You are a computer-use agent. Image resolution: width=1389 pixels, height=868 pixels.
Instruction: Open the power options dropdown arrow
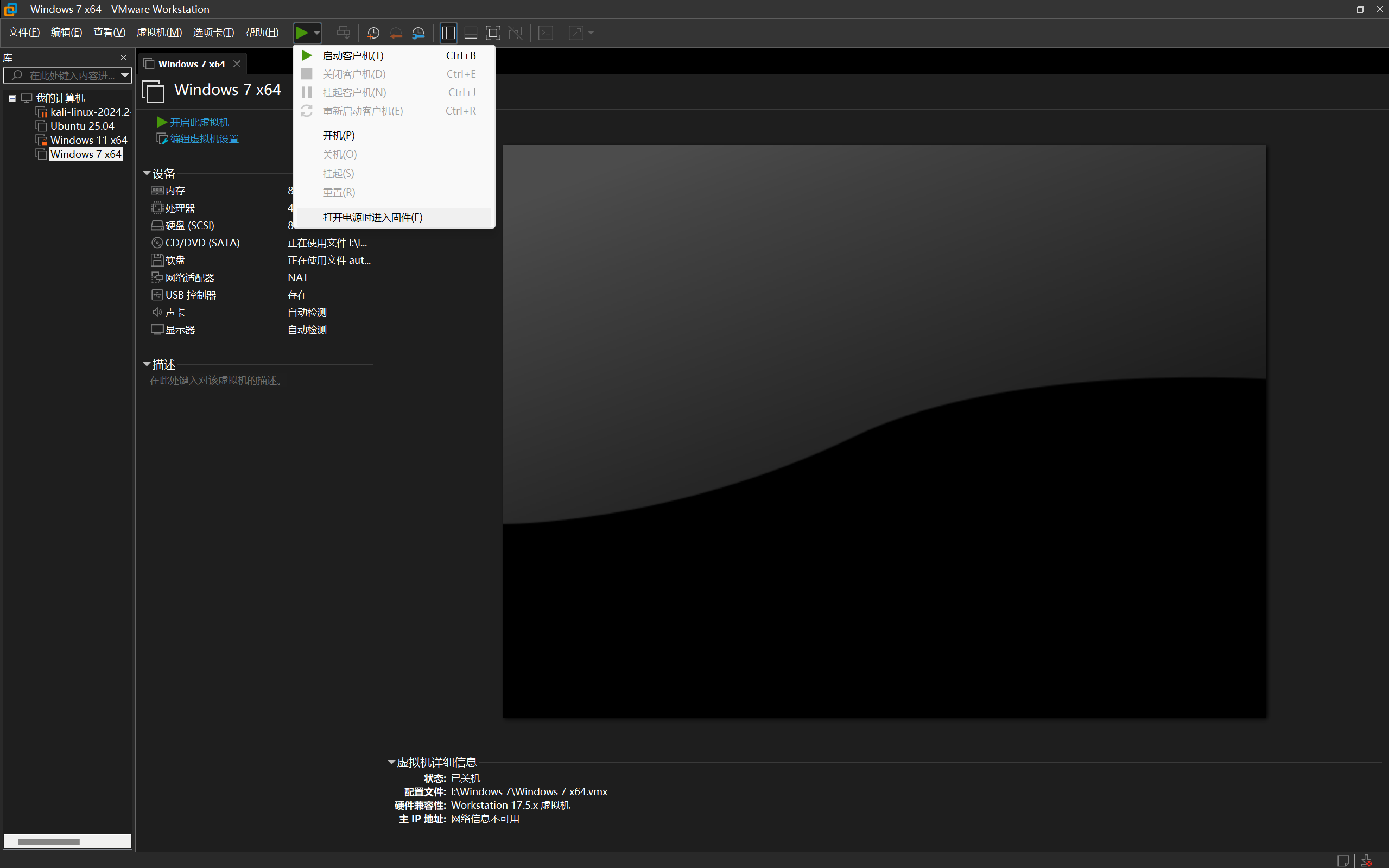[x=317, y=33]
